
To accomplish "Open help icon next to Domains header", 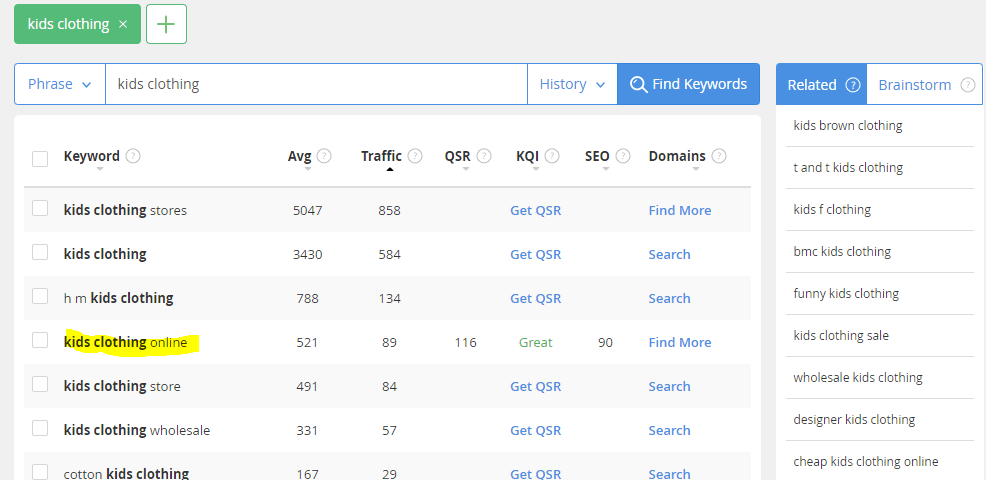I will pos(719,156).
